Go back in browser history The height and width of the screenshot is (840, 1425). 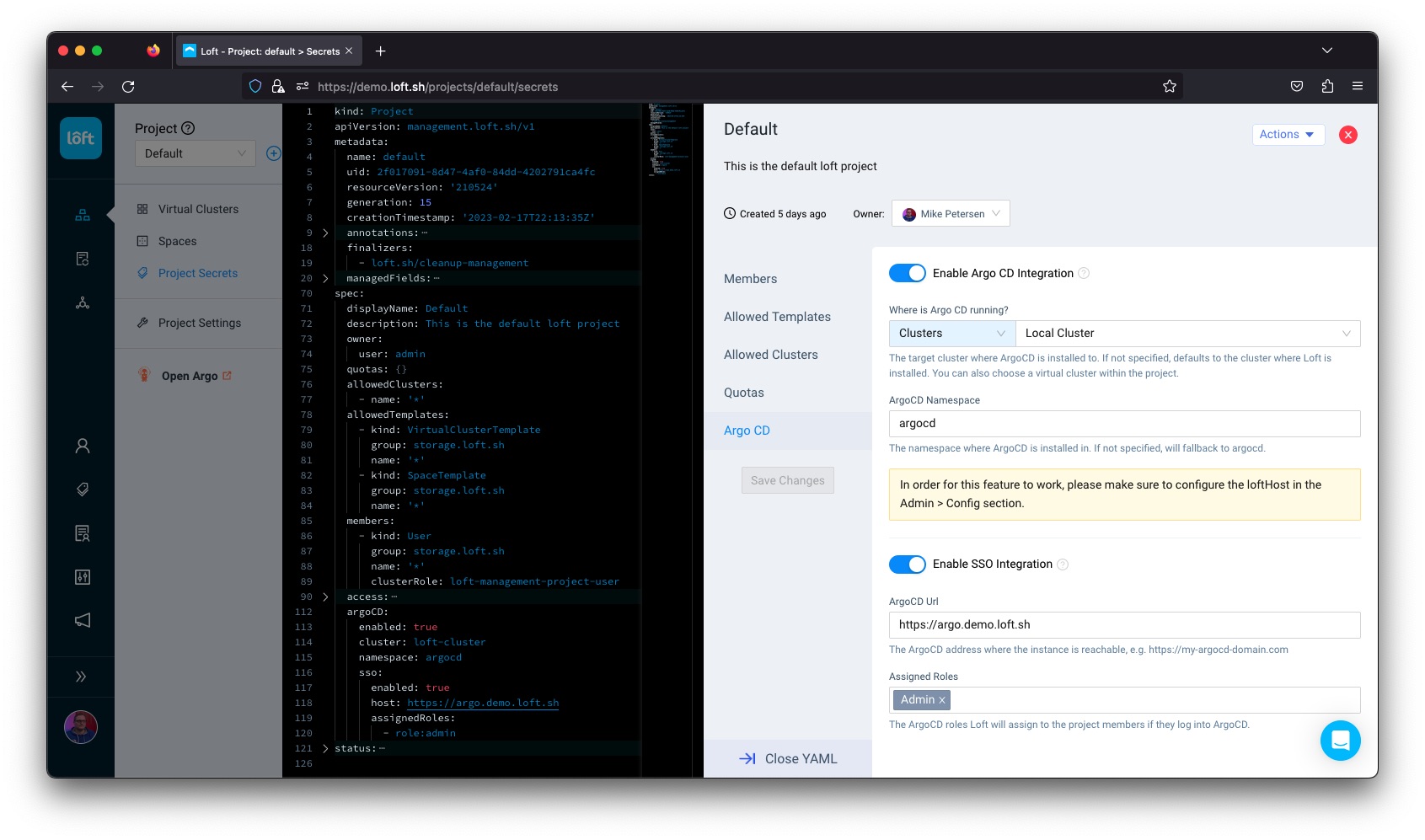pos(67,87)
